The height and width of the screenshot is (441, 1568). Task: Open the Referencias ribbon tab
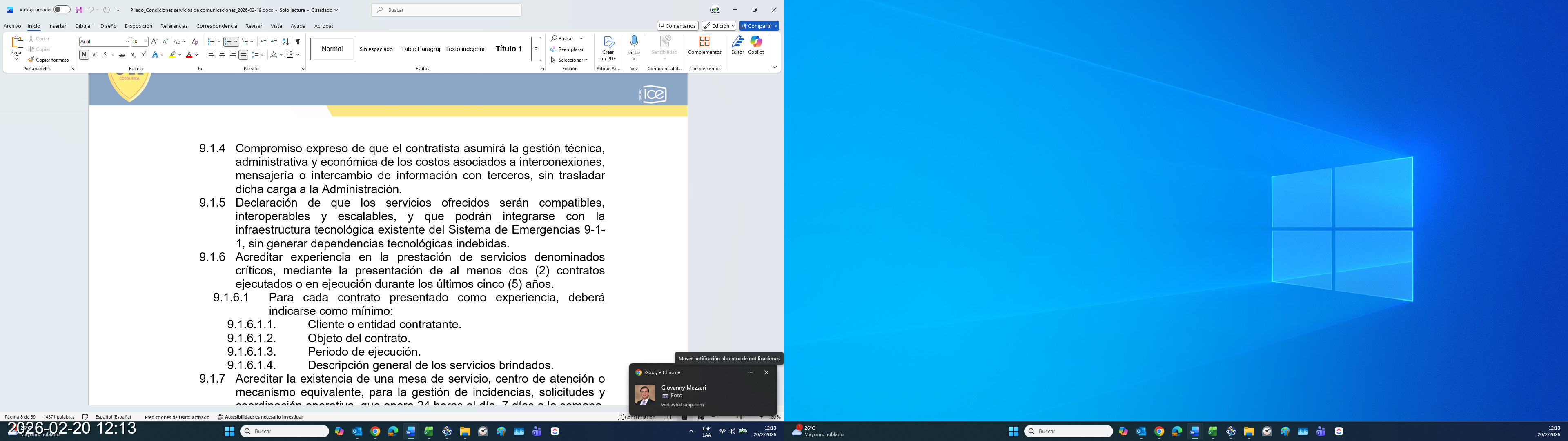point(174,26)
